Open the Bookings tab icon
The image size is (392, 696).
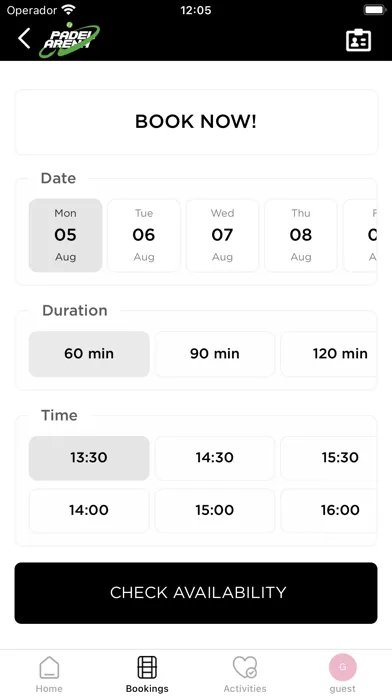coord(147,667)
